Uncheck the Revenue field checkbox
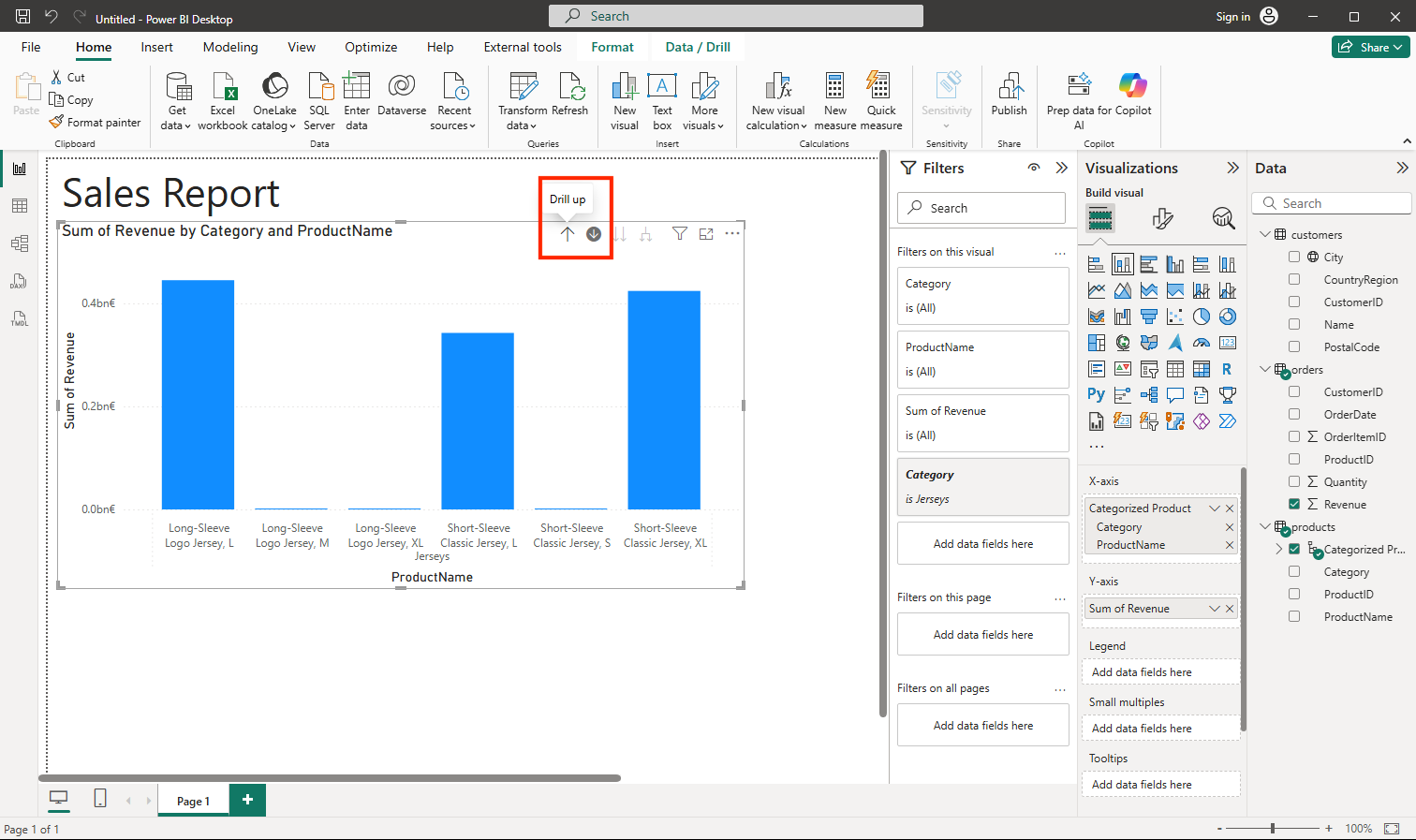The width and height of the screenshot is (1416, 840). pyautogui.click(x=1294, y=504)
